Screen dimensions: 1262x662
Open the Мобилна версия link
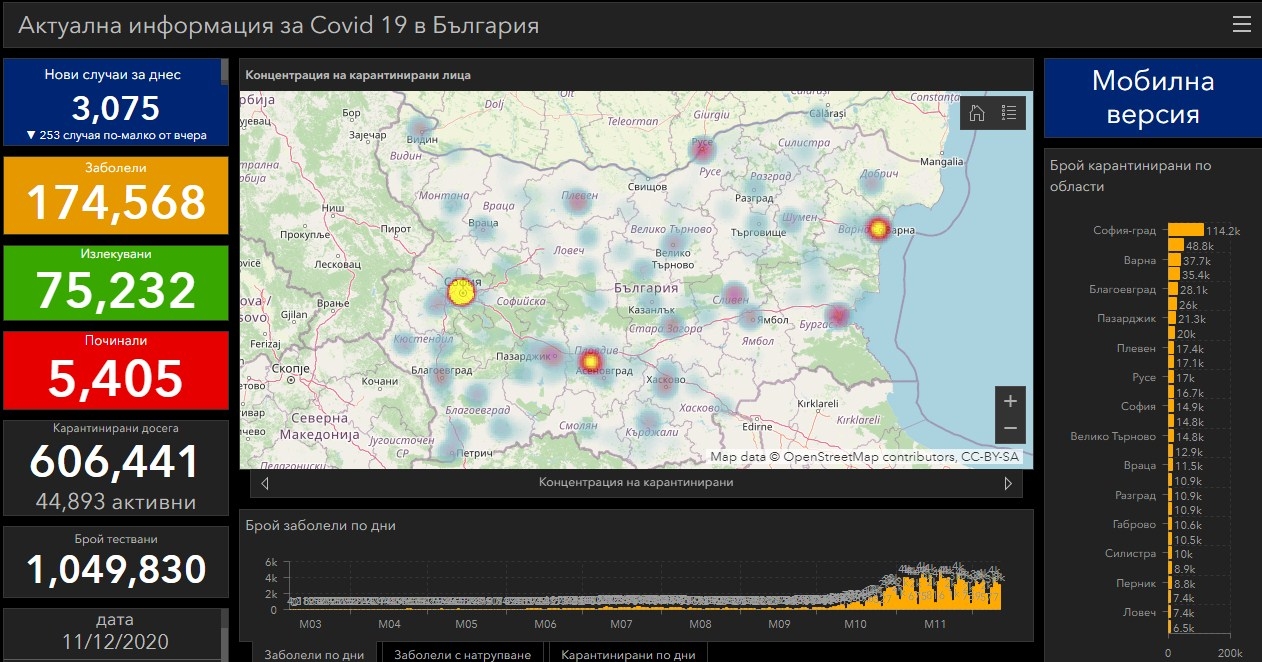coord(1152,97)
